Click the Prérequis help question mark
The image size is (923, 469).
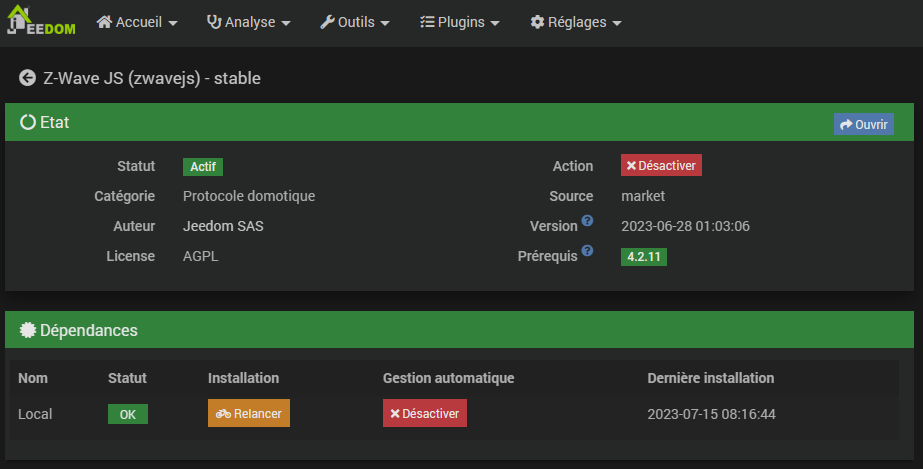[x=587, y=251]
